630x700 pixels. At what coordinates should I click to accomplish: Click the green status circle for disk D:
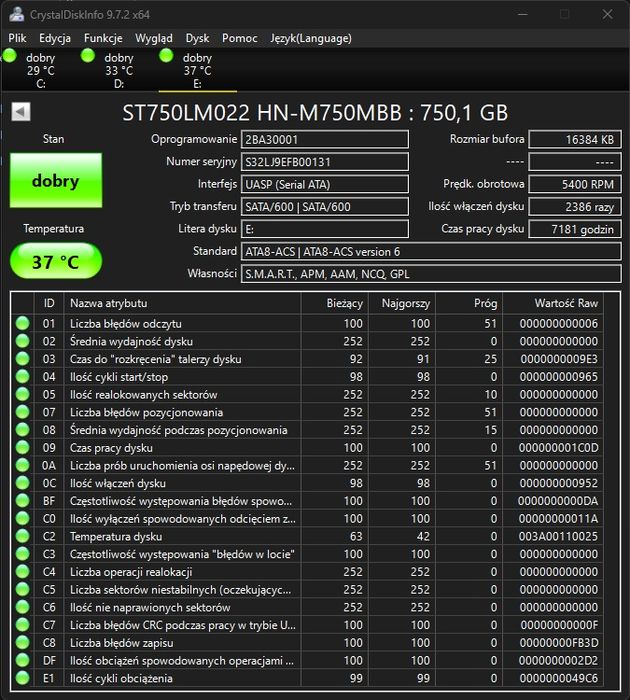coord(88,56)
